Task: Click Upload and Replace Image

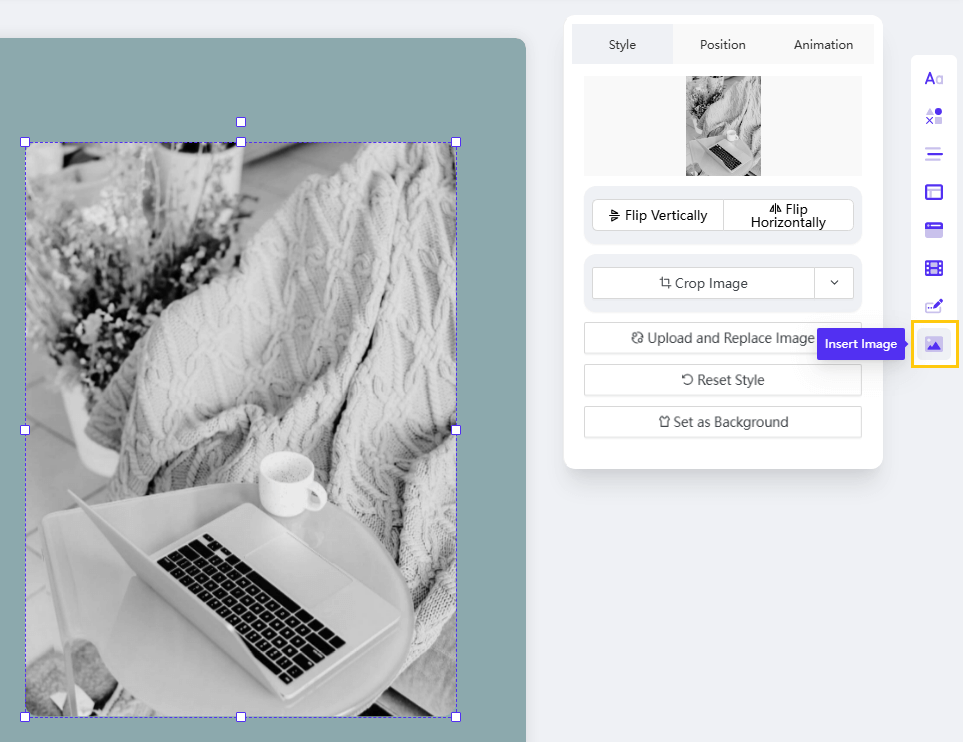Action: pos(722,338)
